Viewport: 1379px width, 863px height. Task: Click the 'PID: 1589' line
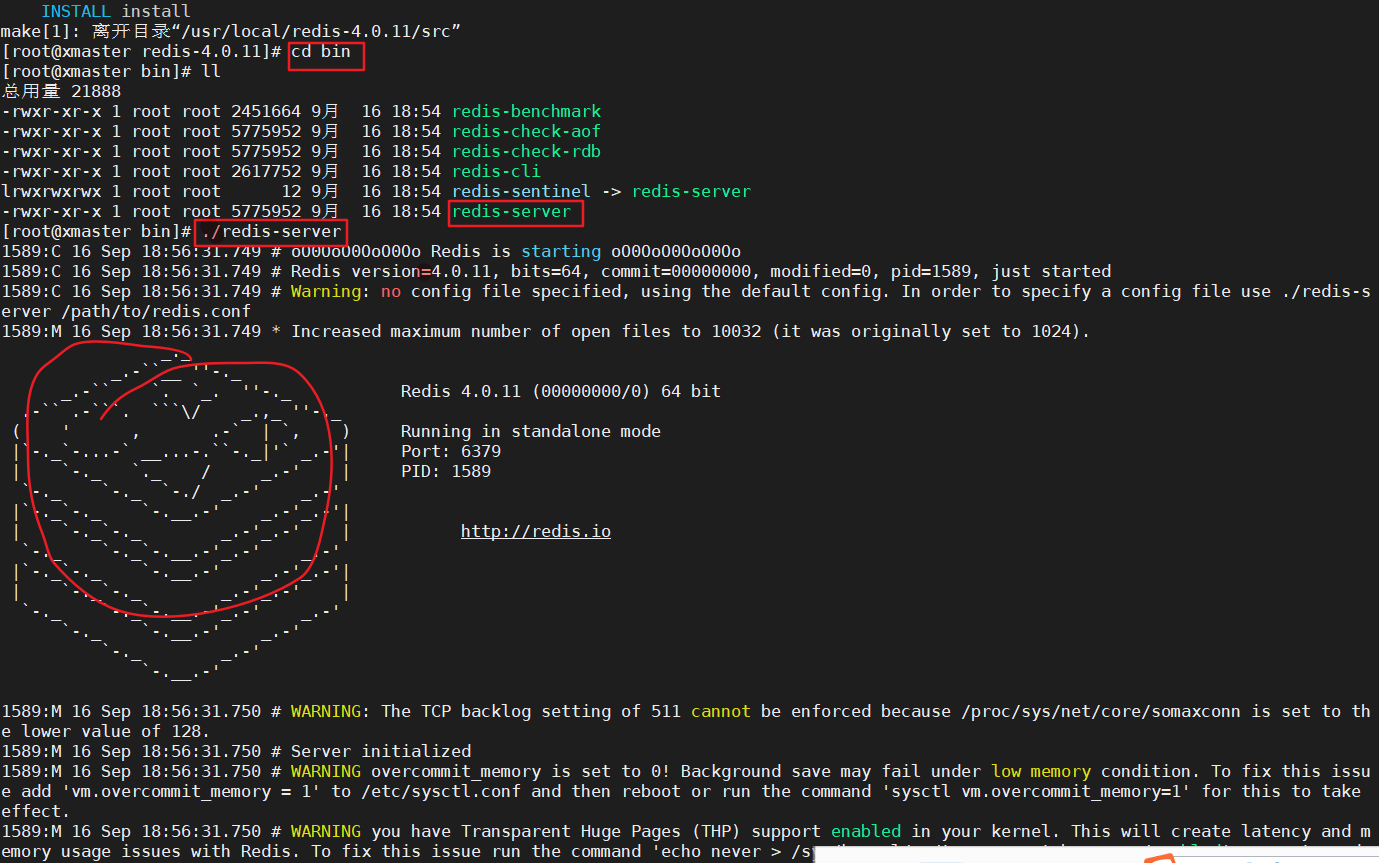pyautogui.click(x=446, y=471)
